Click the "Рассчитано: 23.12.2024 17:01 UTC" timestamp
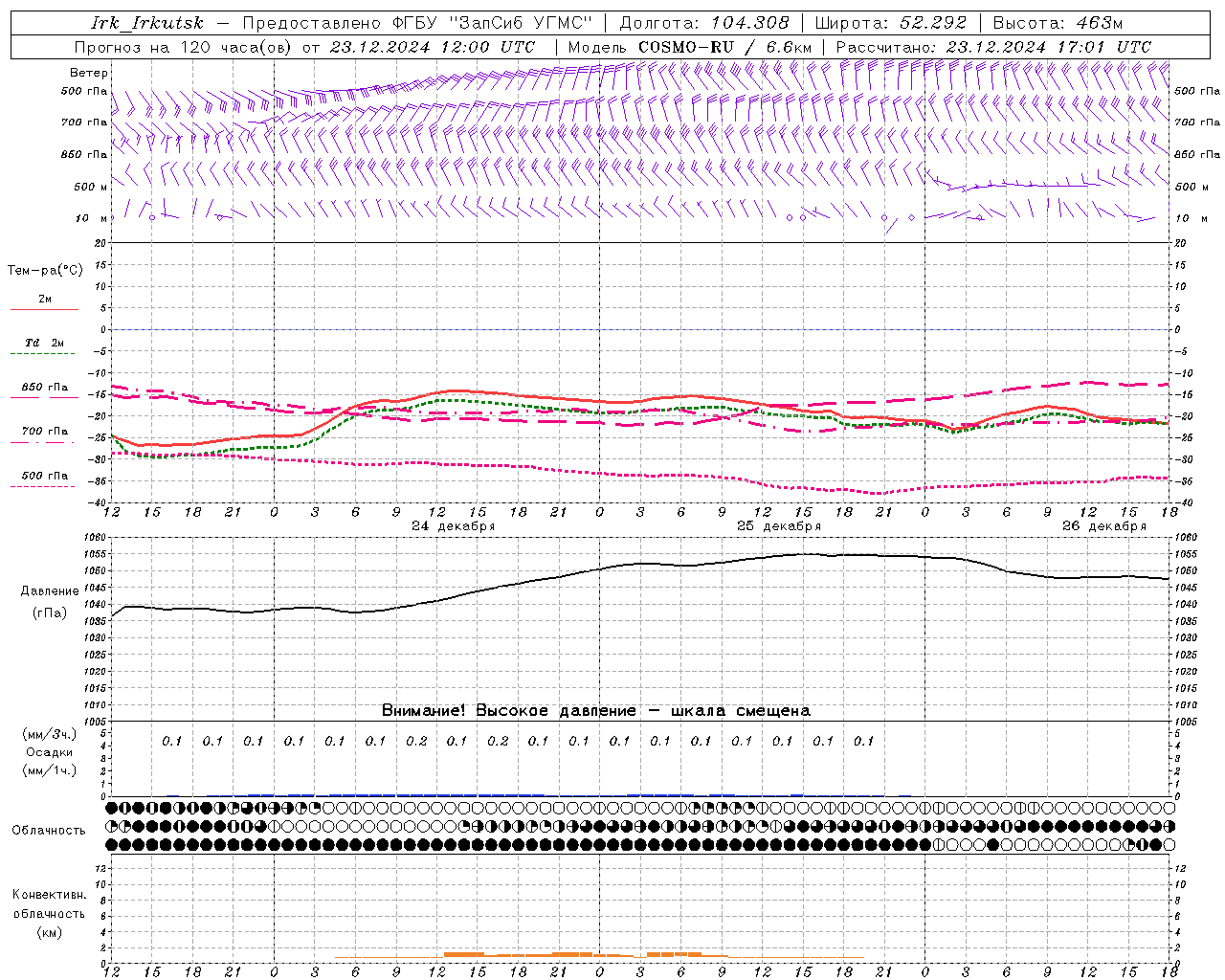 click(993, 47)
